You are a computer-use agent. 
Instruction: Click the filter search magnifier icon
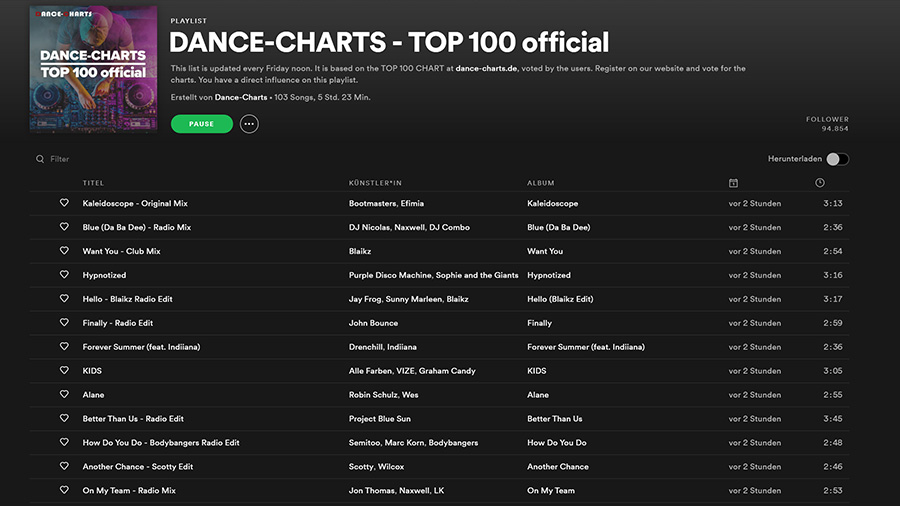40,159
